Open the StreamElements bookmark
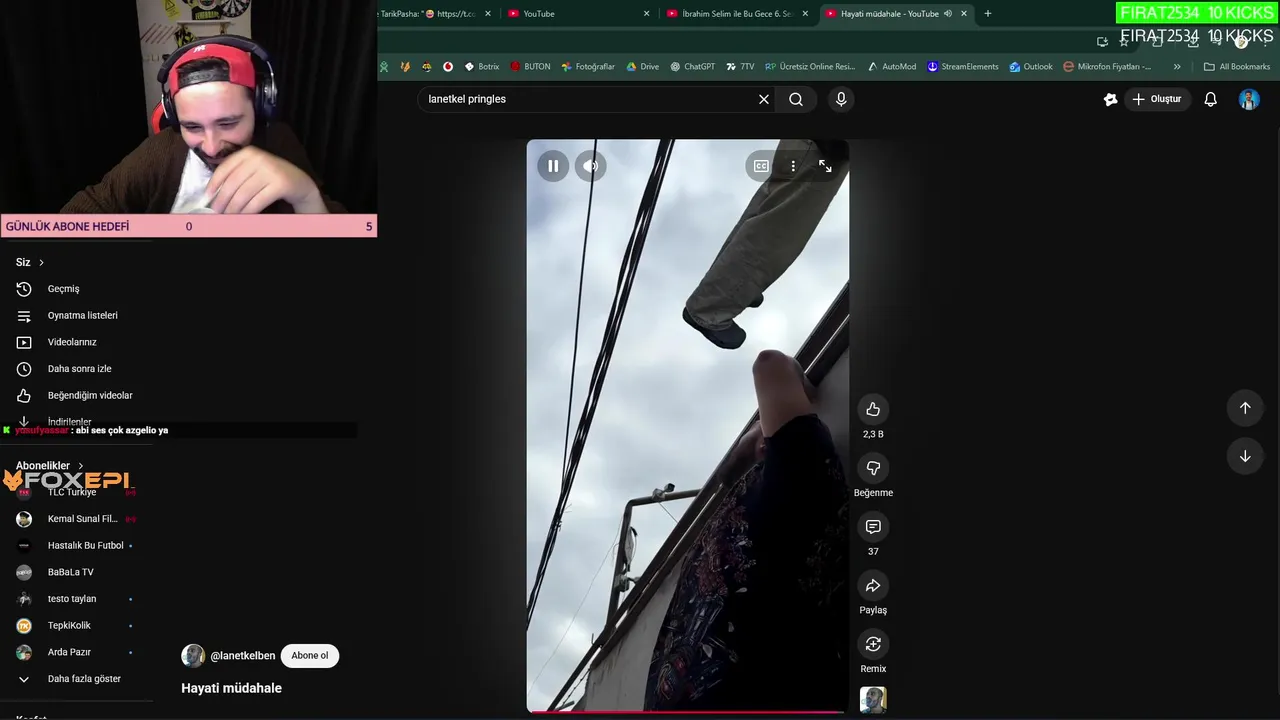This screenshot has width=1280, height=720. click(x=962, y=67)
